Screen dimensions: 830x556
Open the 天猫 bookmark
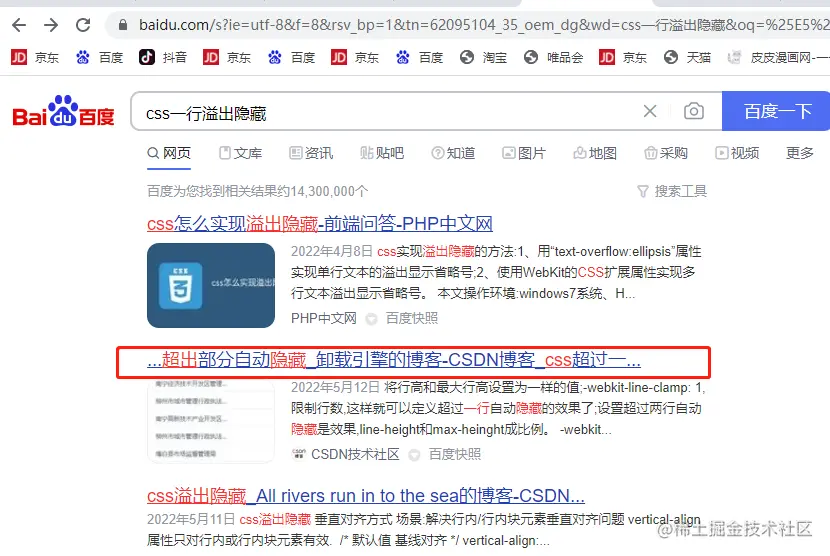[687, 57]
